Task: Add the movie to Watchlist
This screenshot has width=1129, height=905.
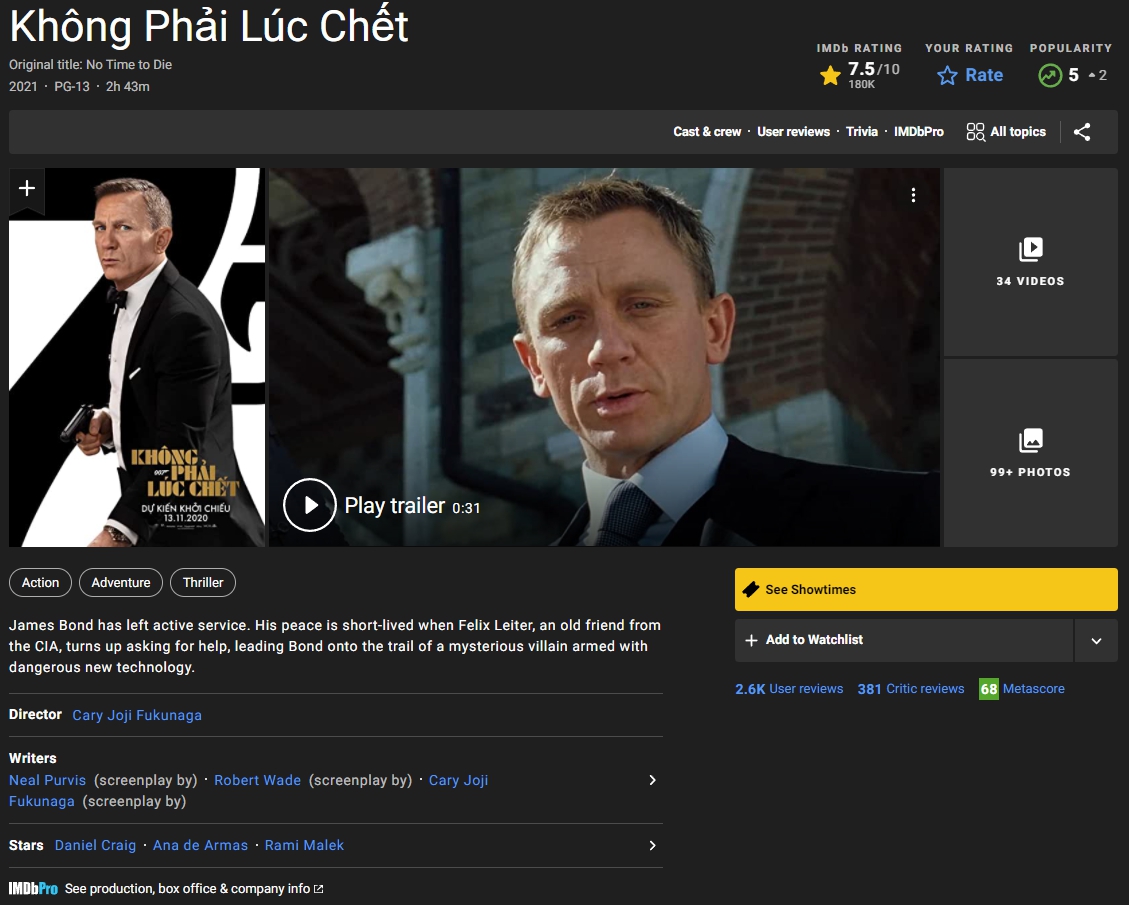Action: (x=904, y=640)
